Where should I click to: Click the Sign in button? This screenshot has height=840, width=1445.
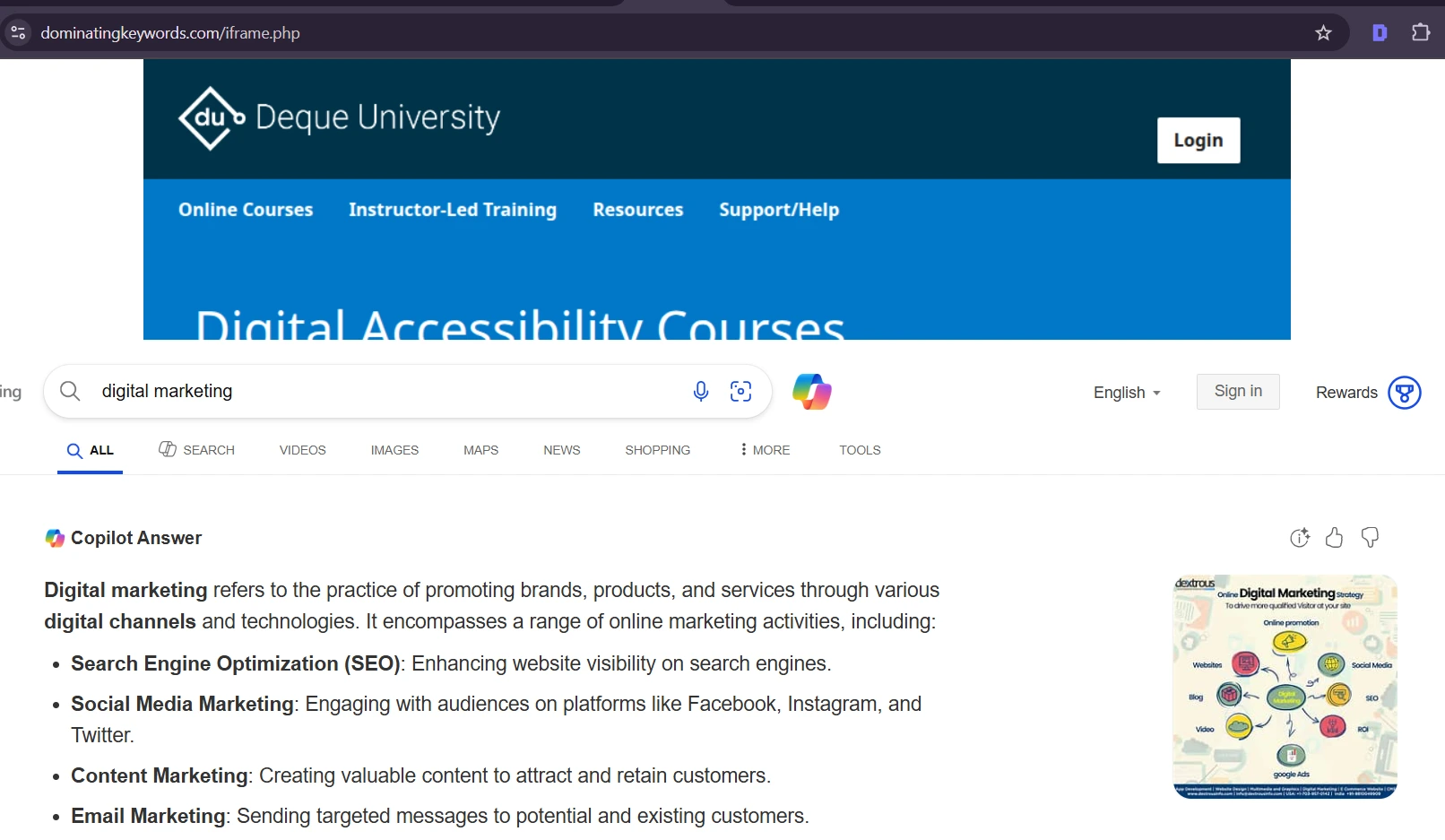point(1238,392)
